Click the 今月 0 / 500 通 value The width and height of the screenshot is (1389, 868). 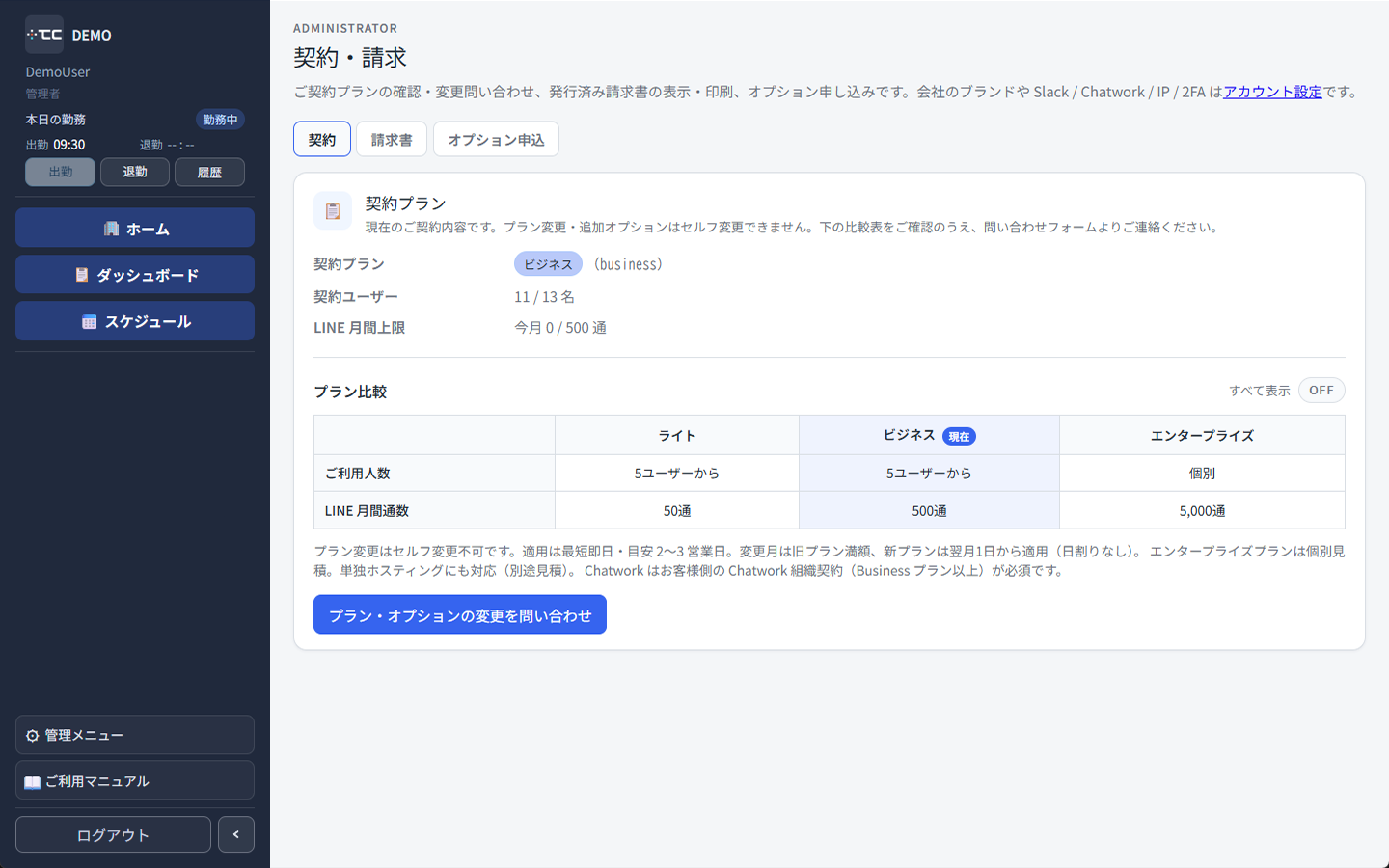pyautogui.click(x=560, y=327)
